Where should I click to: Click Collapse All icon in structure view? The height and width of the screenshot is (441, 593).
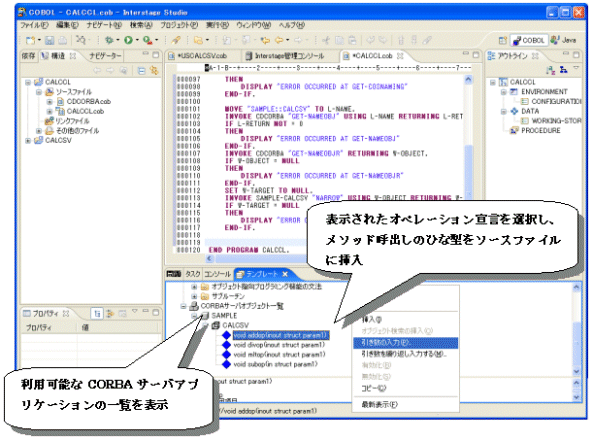(x=141, y=71)
